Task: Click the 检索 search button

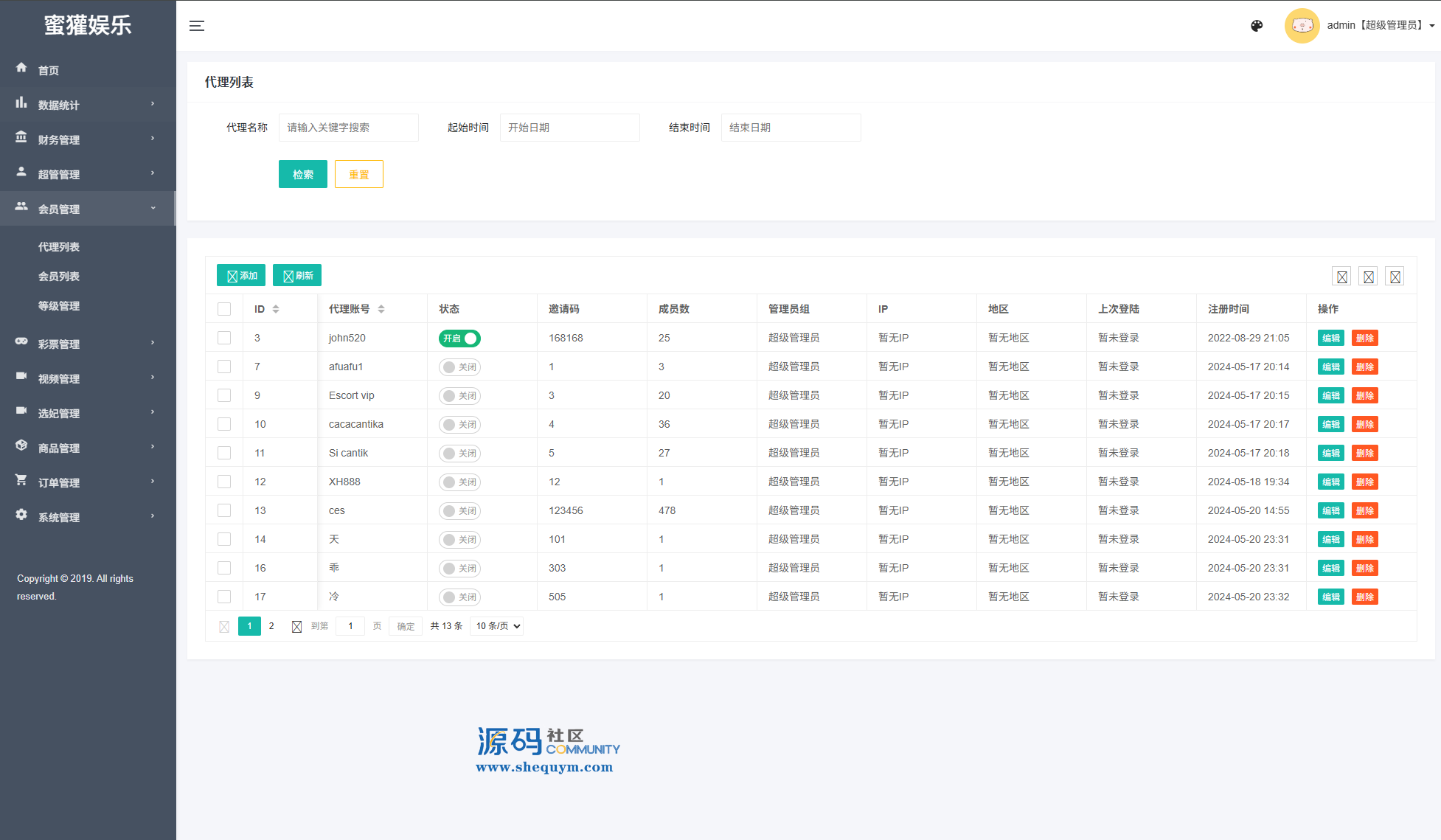Action: pos(302,174)
